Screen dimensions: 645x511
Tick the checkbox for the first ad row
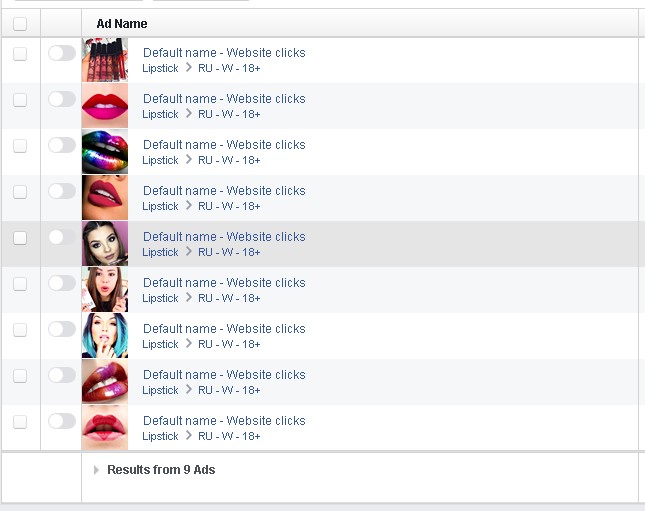(20, 54)
